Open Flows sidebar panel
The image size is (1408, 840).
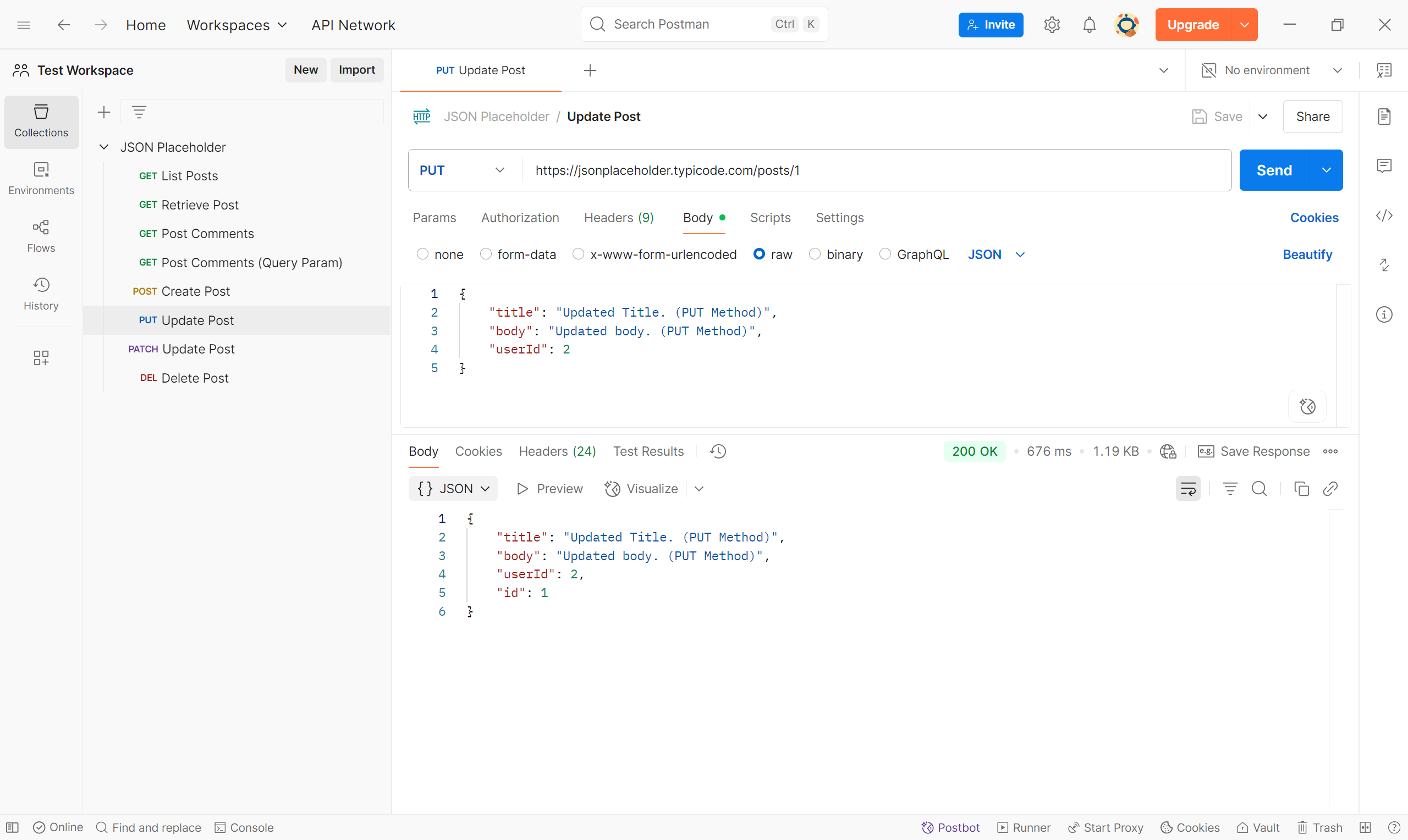click(x=41, y=236)
